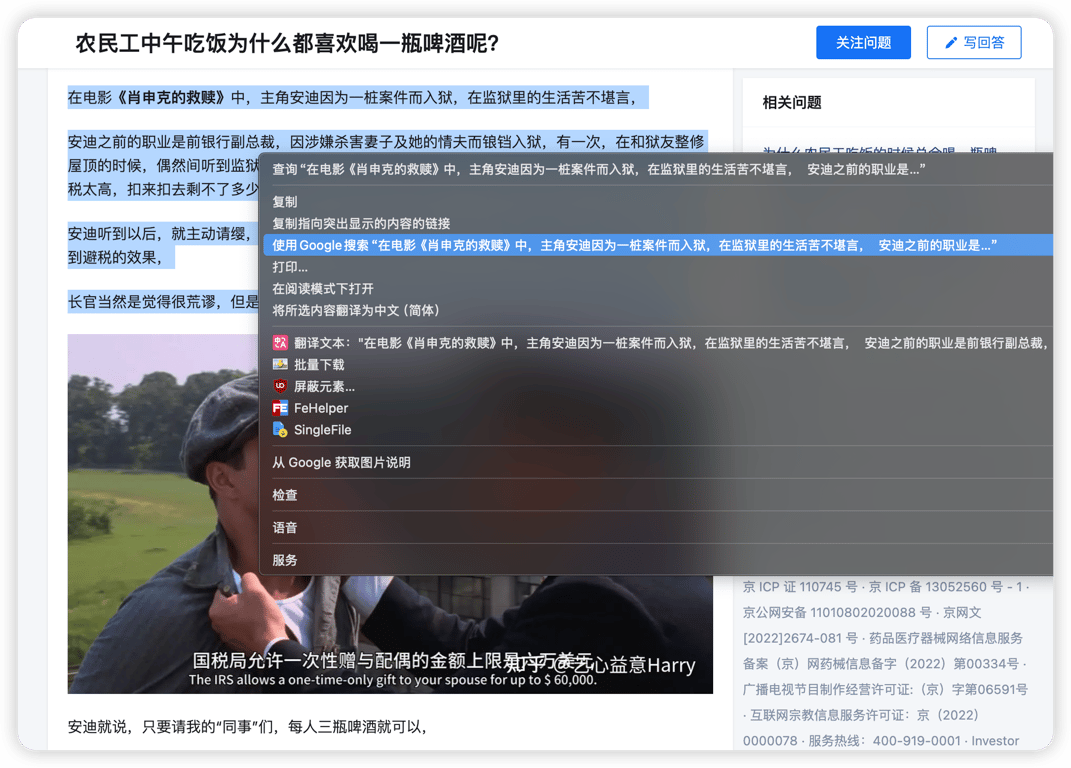Choose 屏蔽元素... menu entry
Viewport: 1071px width, 768px height.
click(x=656, y=387)
